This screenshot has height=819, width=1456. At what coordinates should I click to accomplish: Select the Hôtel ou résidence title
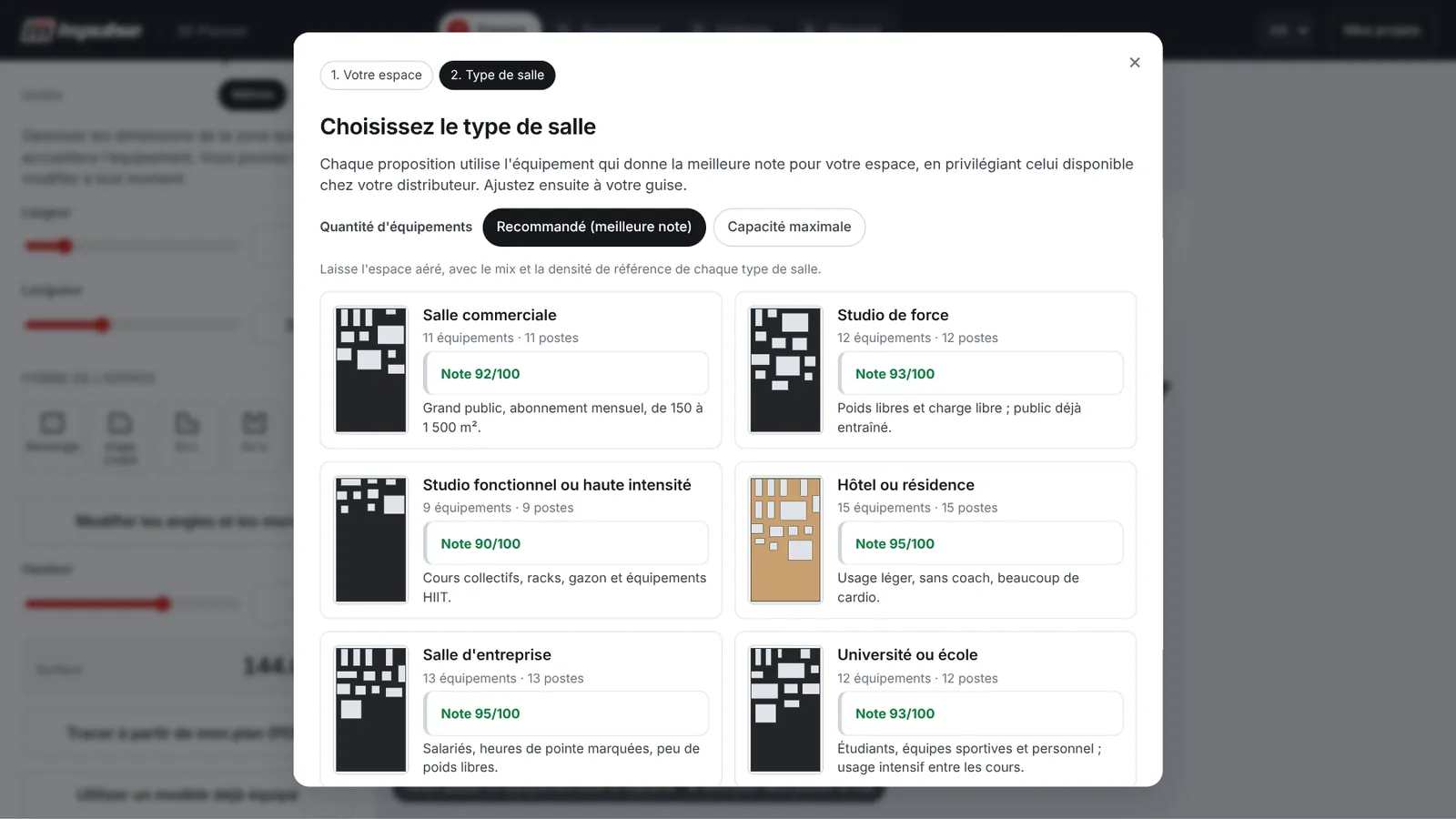[905, 485]
